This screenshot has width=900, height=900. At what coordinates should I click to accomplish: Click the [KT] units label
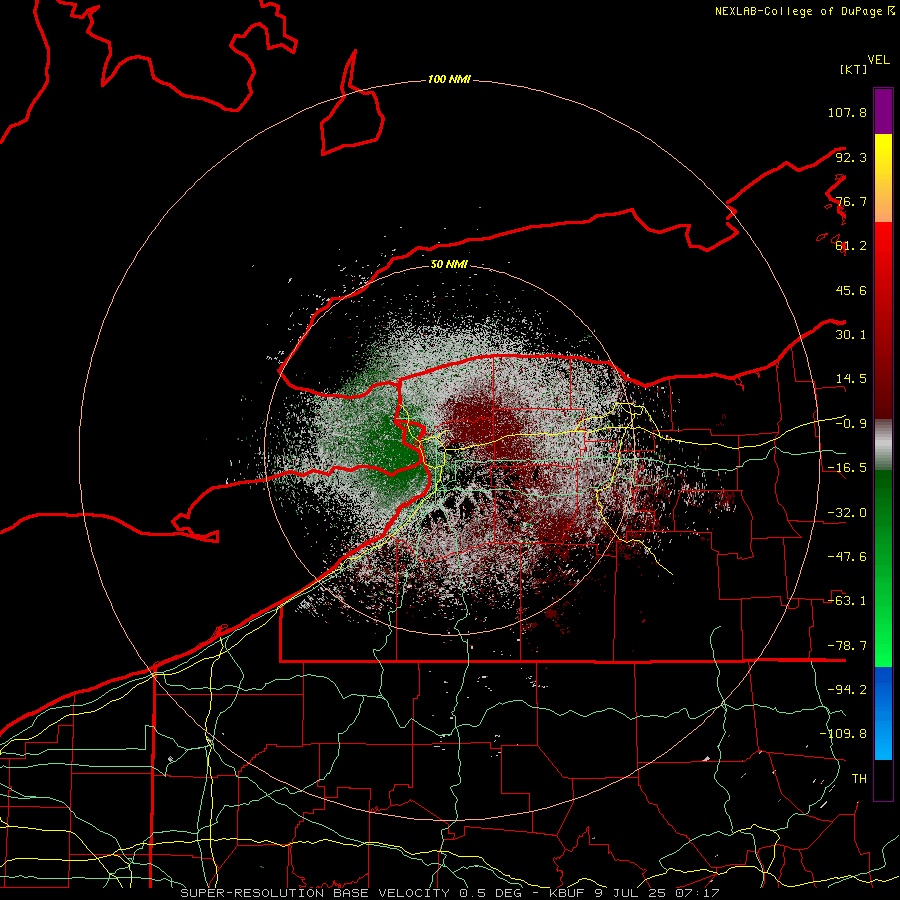(x=854, y=69)
